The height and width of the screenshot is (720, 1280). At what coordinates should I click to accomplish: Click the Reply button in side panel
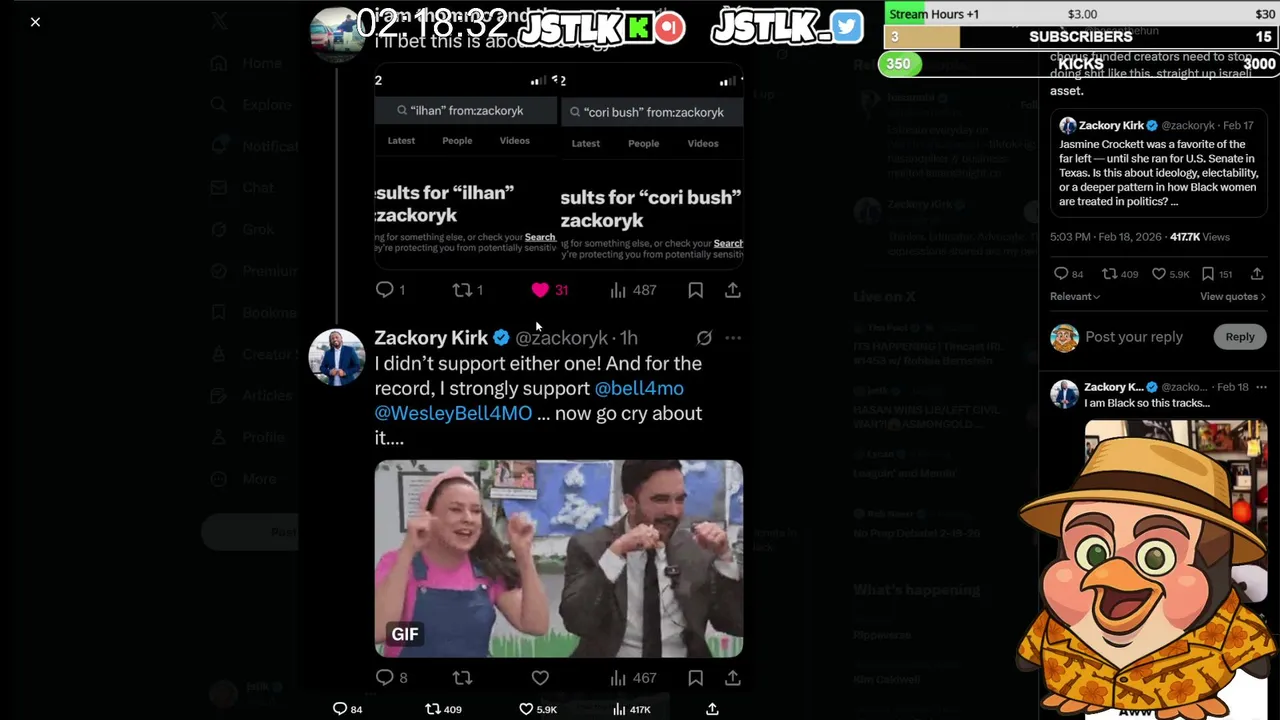pos(1240,337)
